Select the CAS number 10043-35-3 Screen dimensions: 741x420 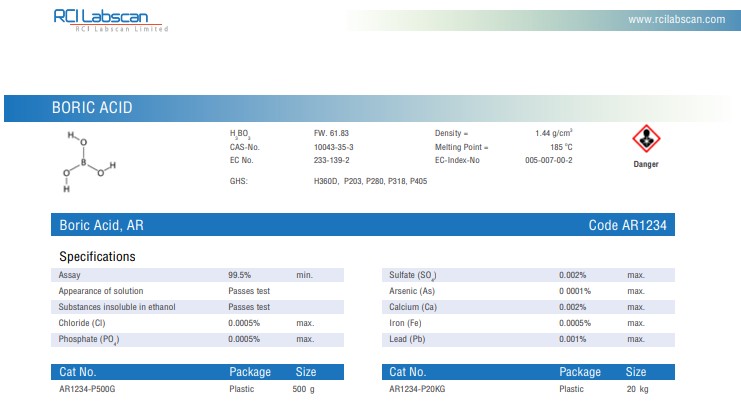click(x=333, y=147)
